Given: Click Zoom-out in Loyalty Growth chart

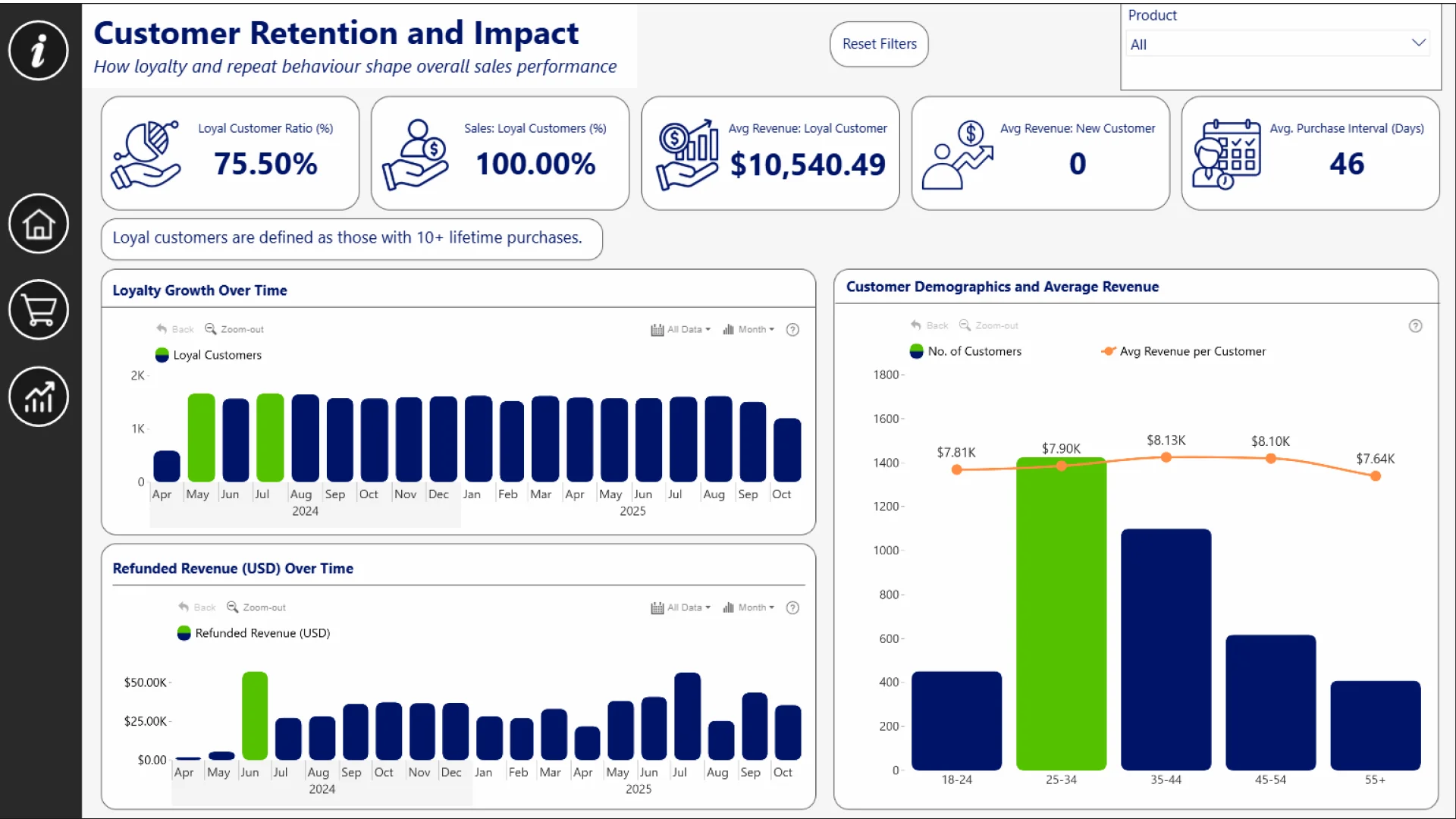Looking at the screenshot, I should (x=234, y=330).
